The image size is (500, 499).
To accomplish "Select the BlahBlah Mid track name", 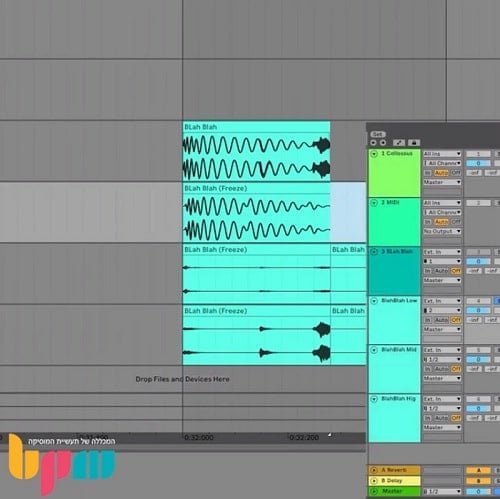I will (x=399, y=349).
